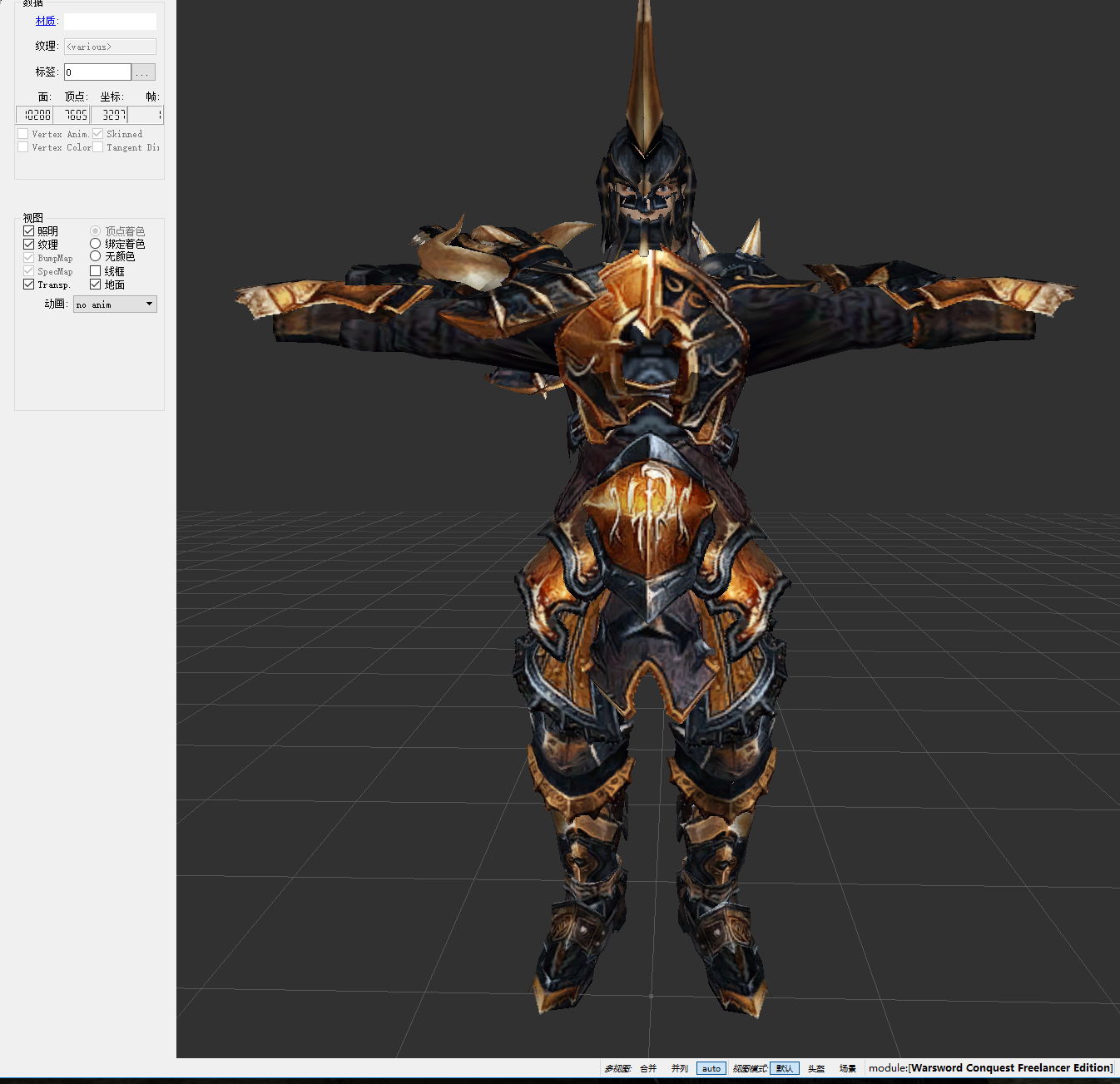Click the 坐标 positions count box 3297
1120x1084 pixels.
pyautogui.click(x=109, y=115)
